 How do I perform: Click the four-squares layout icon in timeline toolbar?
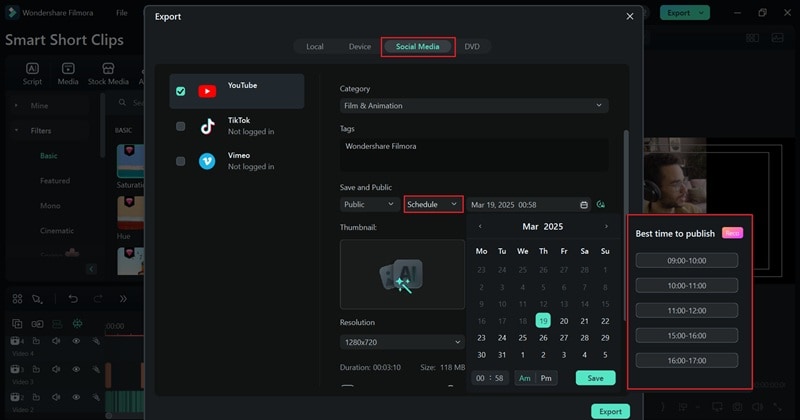(x=17, y=299)
